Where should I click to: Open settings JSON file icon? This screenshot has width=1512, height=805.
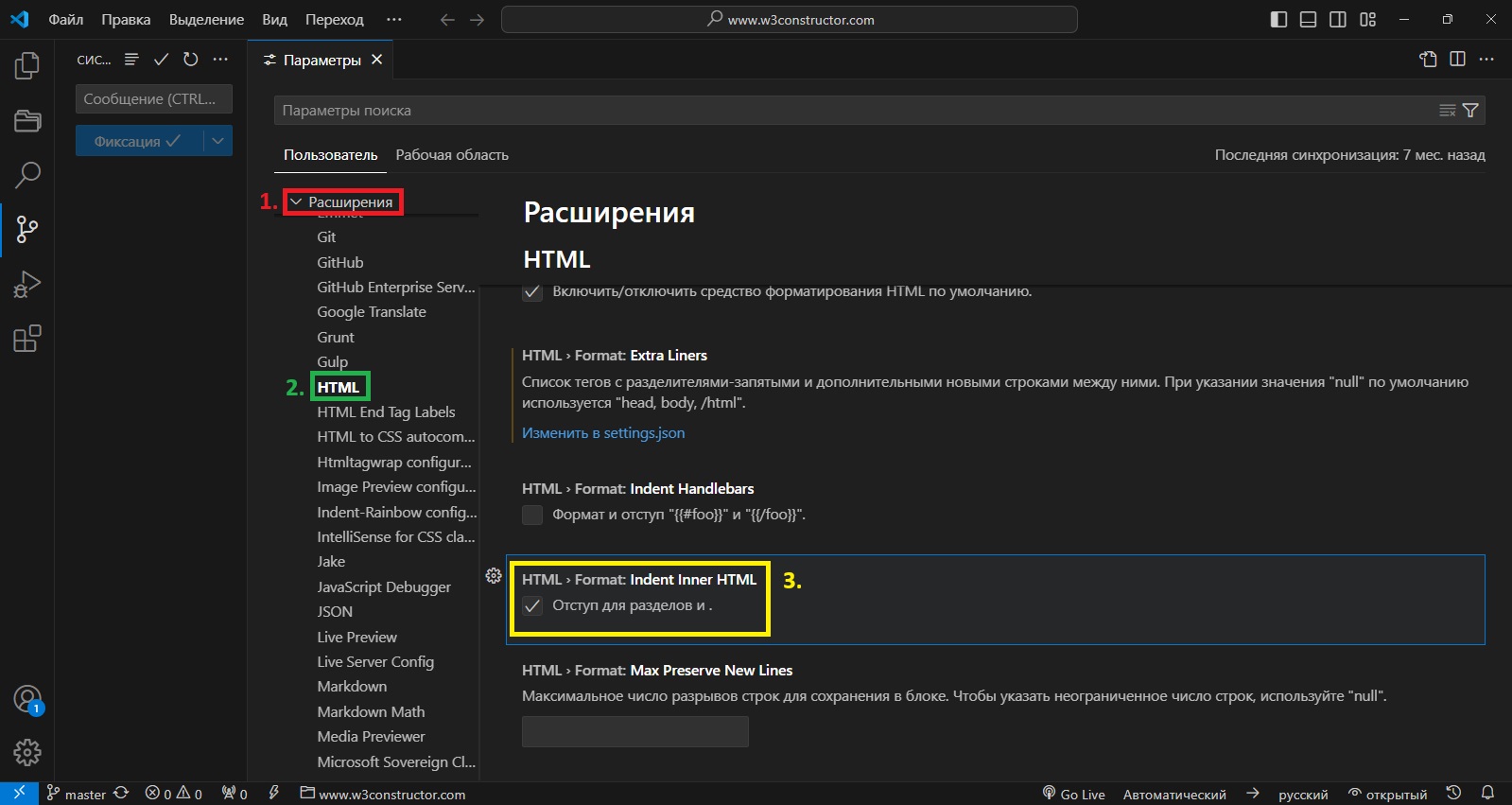[1428, 60]
